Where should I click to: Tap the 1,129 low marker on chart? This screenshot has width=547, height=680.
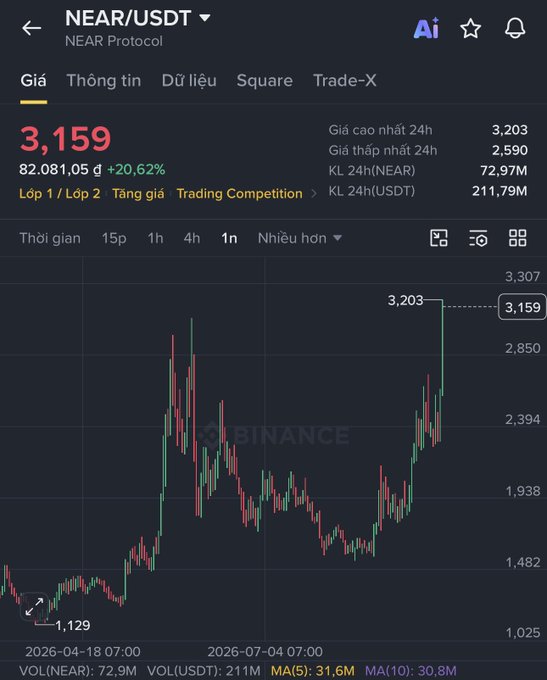72,625
